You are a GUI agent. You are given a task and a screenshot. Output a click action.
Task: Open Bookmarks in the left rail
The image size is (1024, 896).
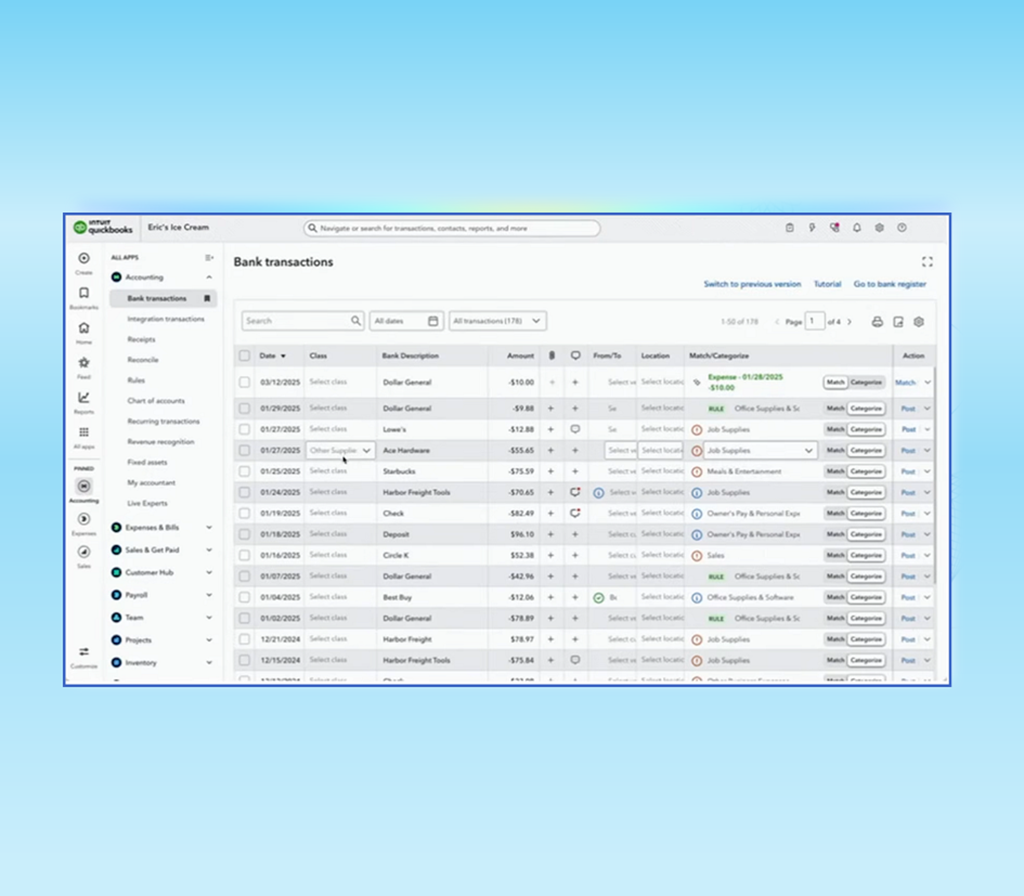pyautogui.click(x=84, y=293)
